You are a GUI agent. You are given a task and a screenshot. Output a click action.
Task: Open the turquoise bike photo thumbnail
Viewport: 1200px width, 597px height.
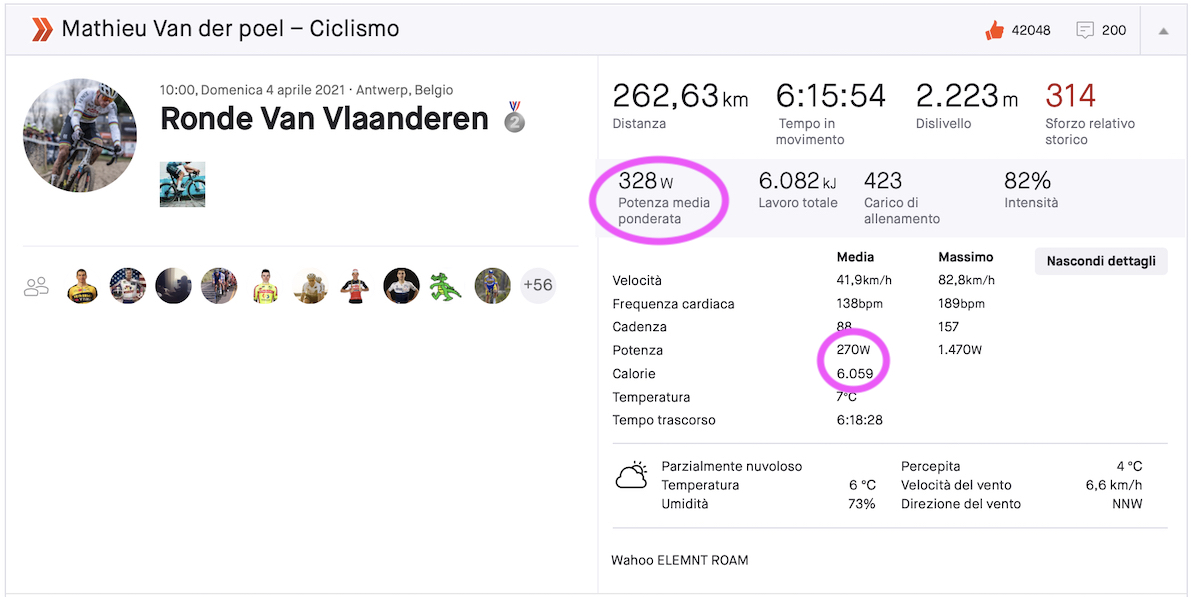pos(182,184)
